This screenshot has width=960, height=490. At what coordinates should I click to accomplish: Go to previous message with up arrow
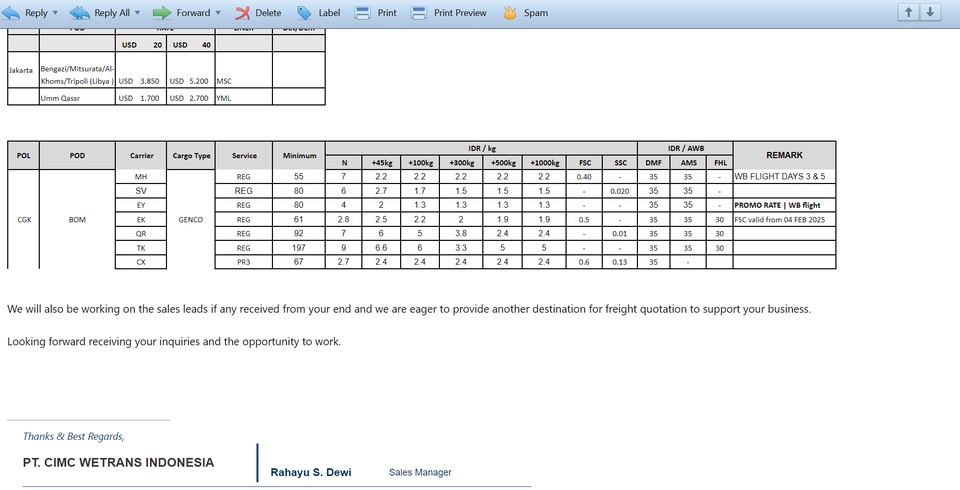(x=908, y=12)
